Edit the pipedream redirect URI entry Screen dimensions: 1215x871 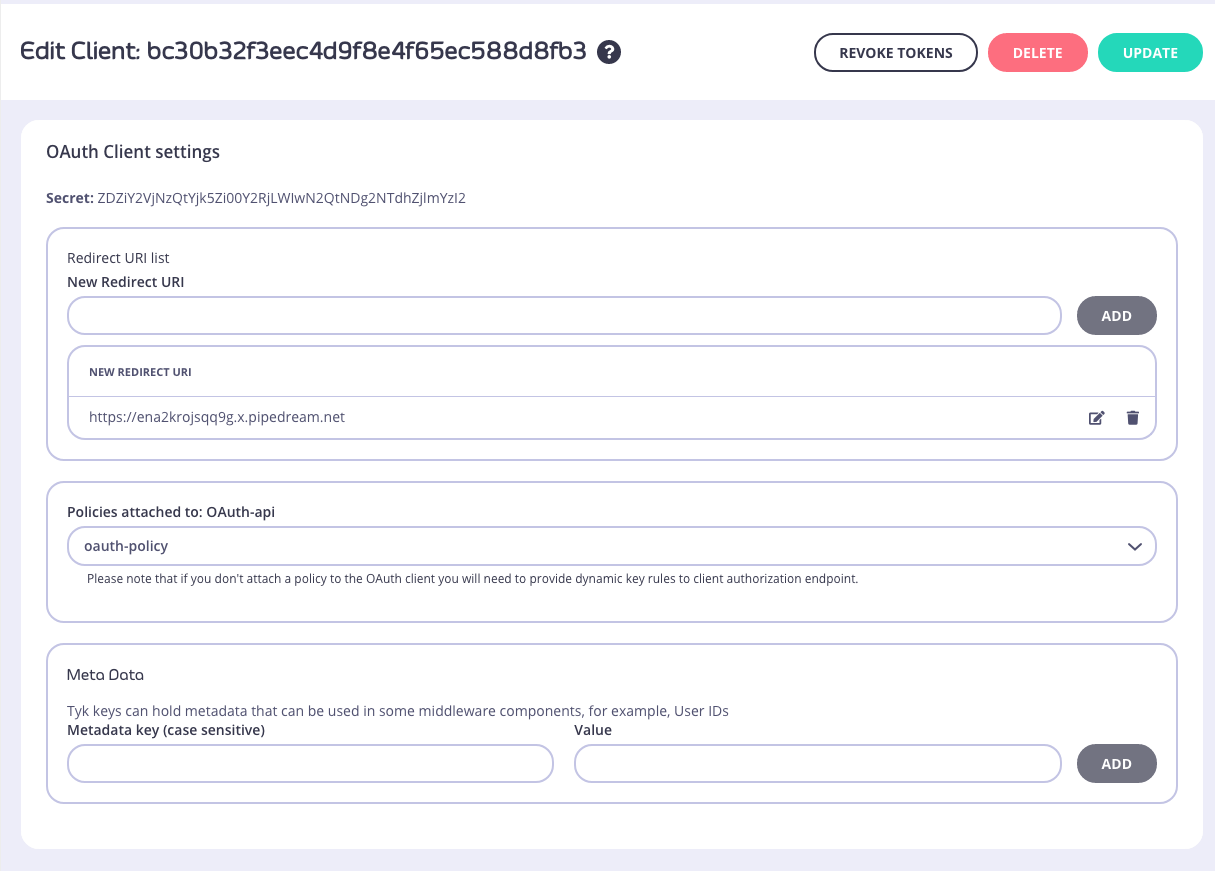[1096, 418]
